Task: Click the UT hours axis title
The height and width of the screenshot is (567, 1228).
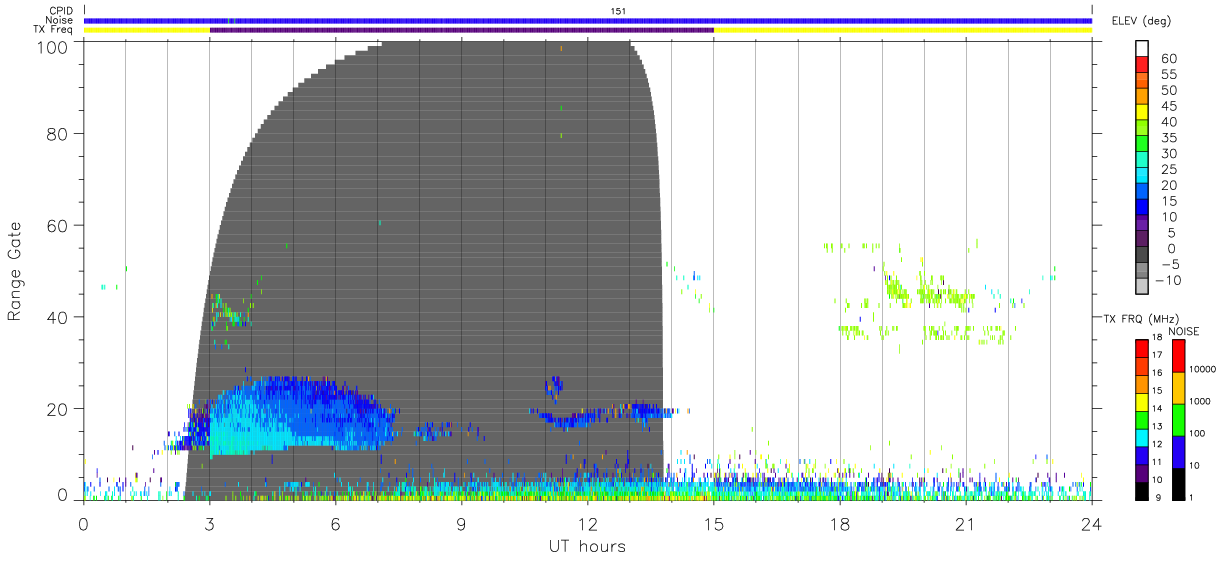Action: (586, 546)
